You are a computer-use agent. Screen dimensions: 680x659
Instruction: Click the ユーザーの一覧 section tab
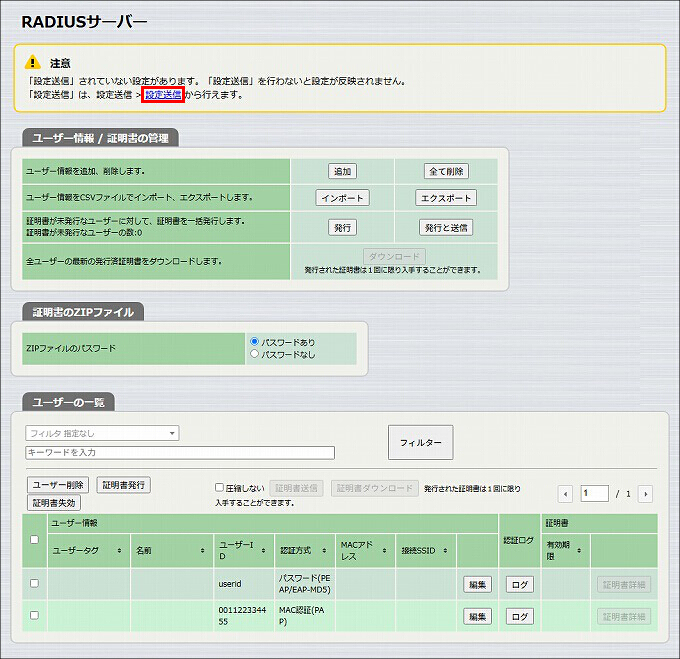tap(69, 402)
